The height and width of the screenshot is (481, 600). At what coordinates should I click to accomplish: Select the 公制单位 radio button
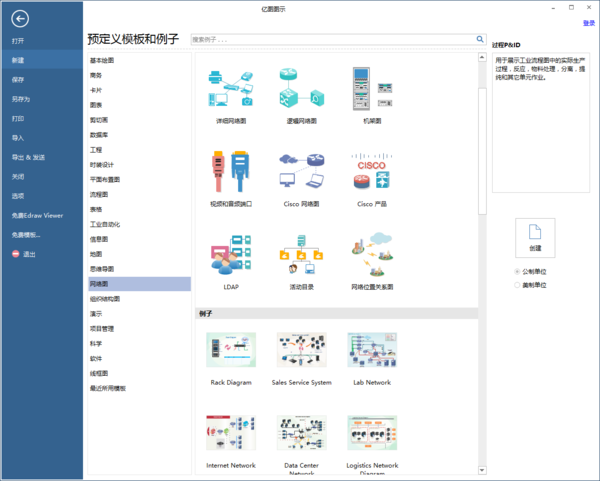tap(517, 272)
